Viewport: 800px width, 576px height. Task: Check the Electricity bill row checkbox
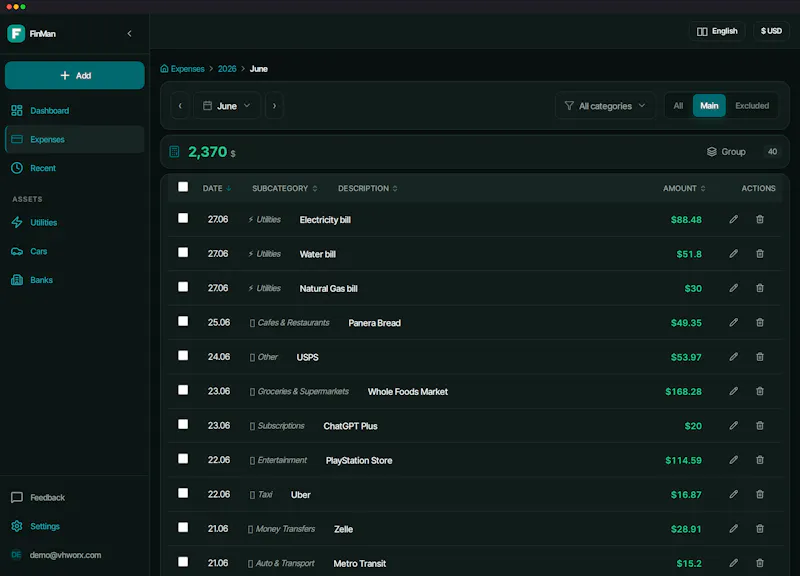click(x=183, y=218)
